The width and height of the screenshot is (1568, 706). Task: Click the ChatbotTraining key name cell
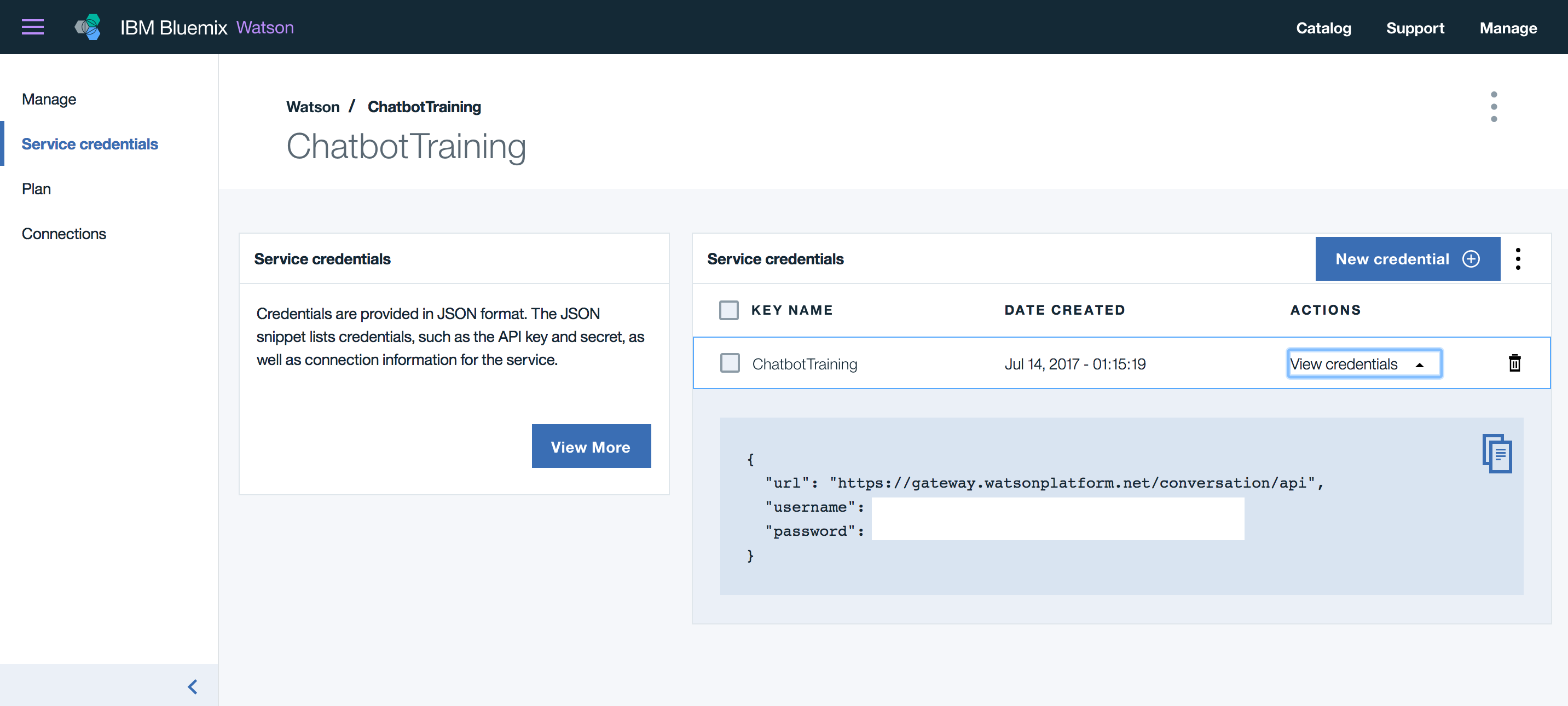805,364
